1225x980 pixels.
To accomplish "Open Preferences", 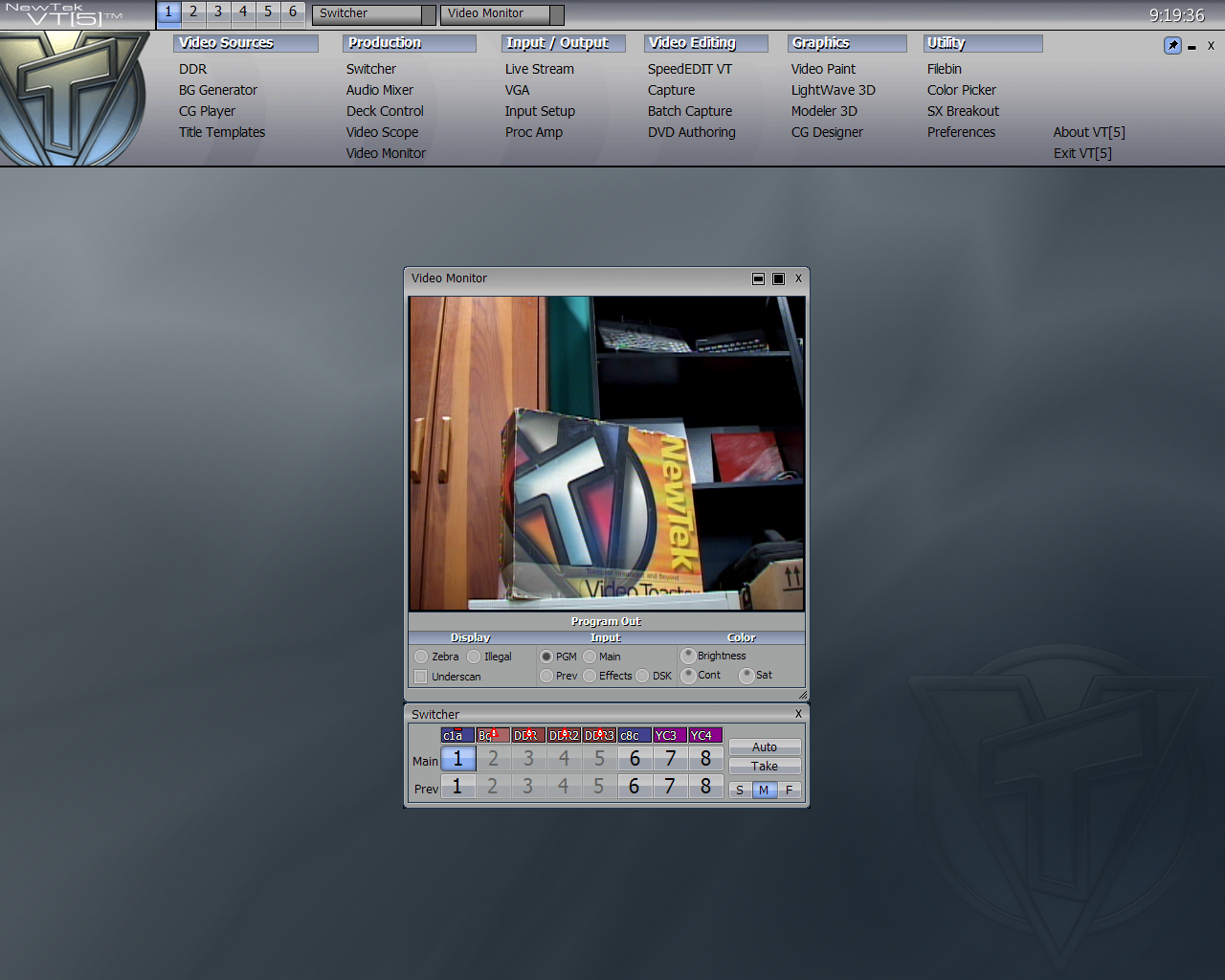I will coord(961,132).
